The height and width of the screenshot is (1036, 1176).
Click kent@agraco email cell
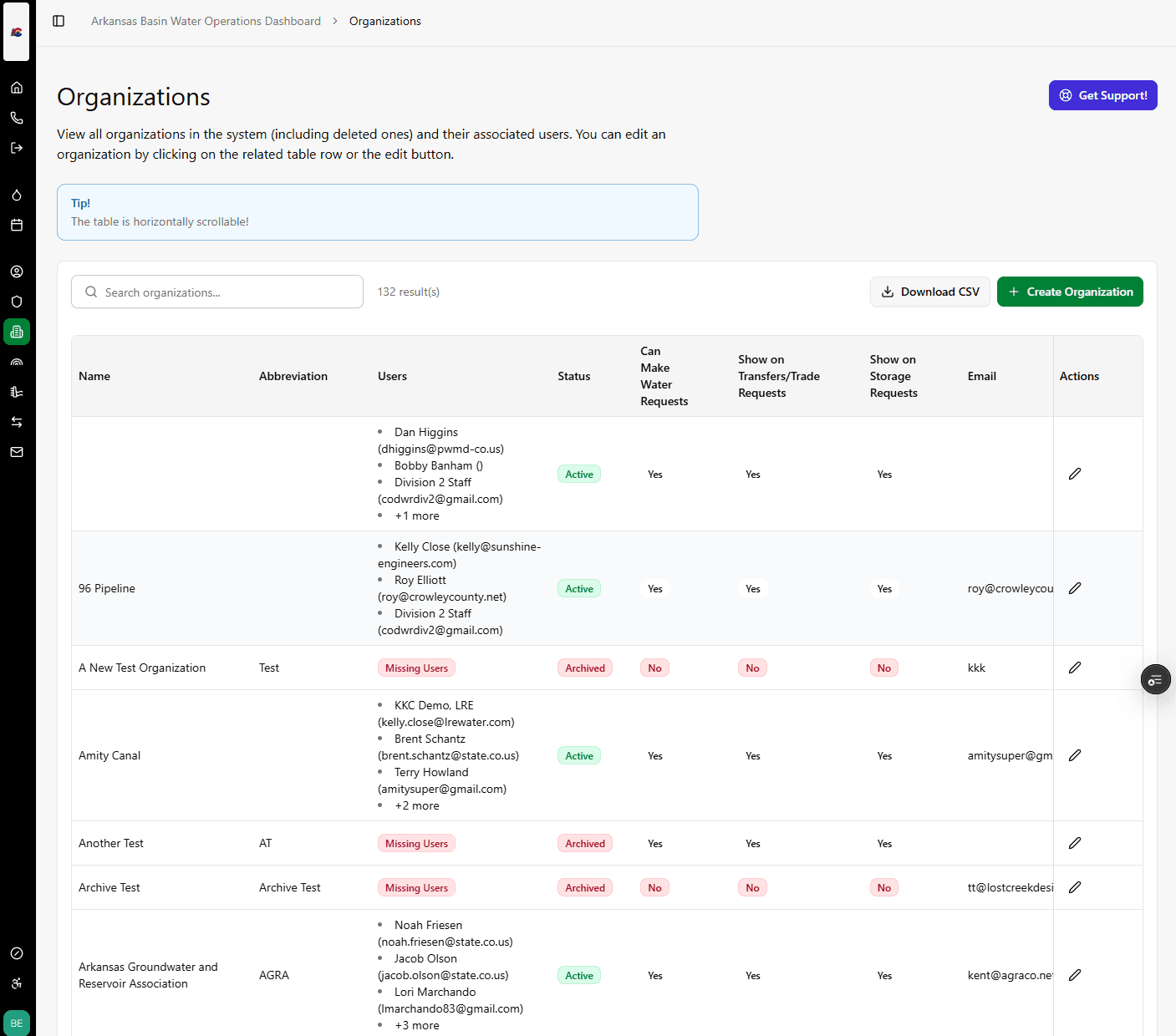[x=1011, y=975]
